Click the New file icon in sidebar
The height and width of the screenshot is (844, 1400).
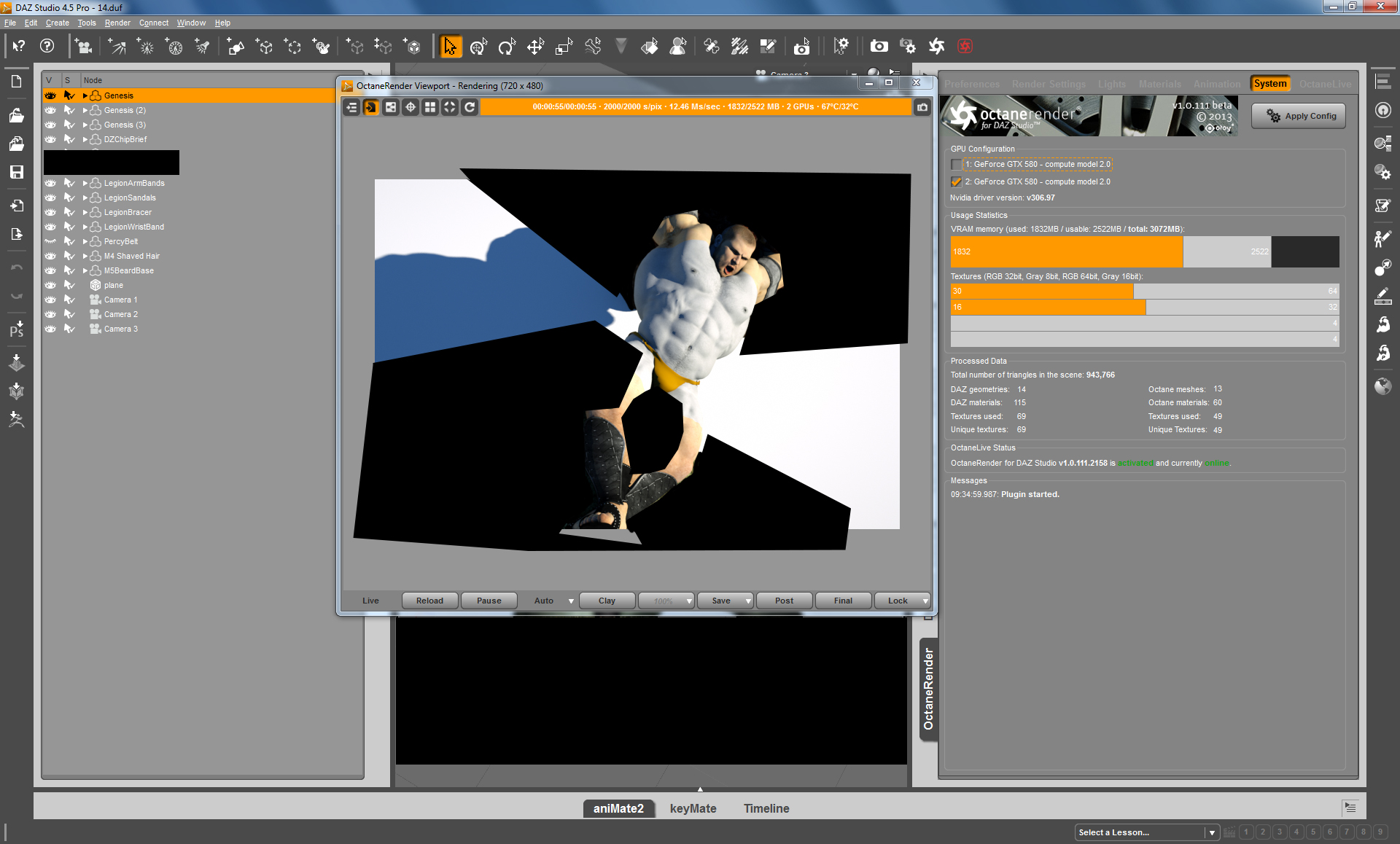tap(16, 82)
